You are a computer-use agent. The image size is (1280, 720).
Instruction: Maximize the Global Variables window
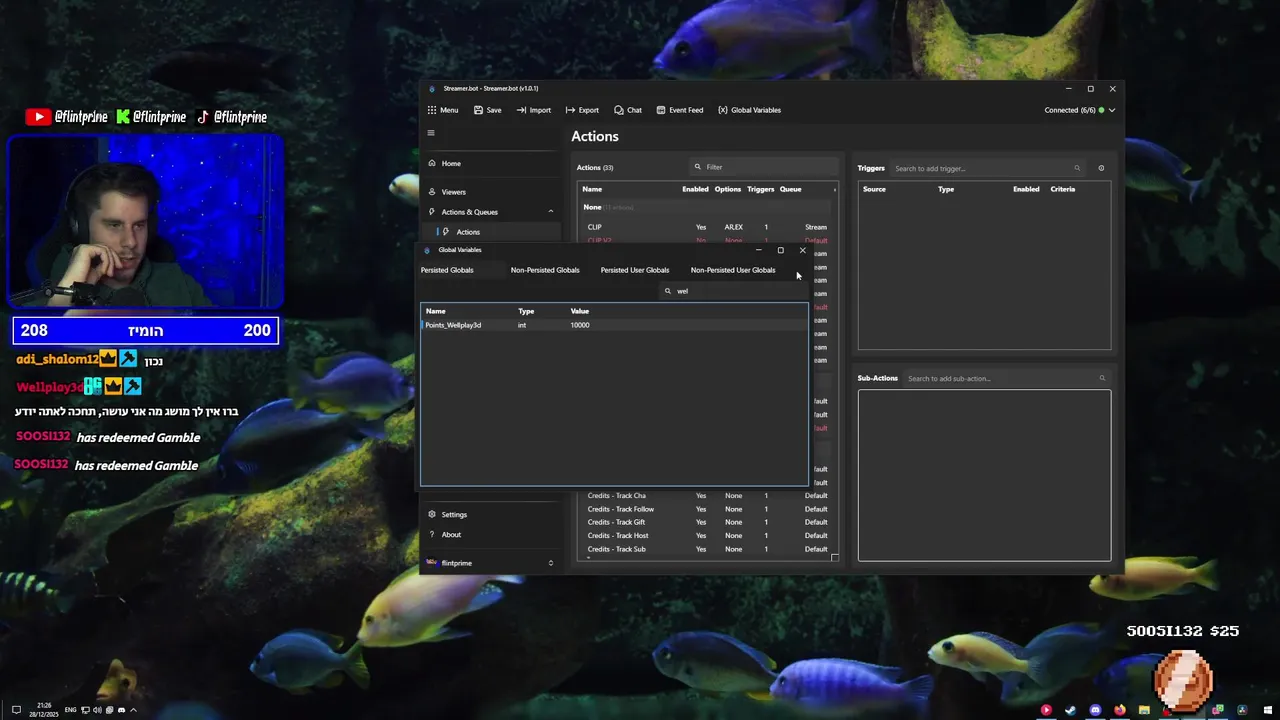coord(780,250)
